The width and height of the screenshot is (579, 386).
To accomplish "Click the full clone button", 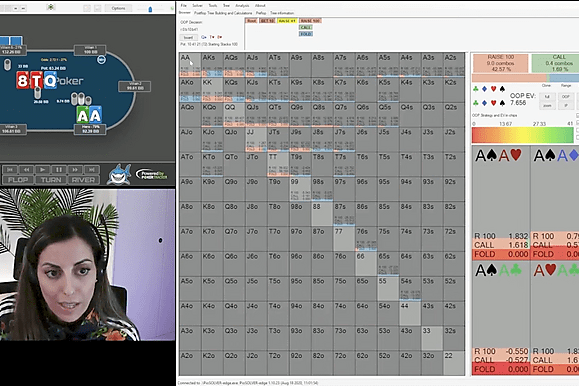I will tap(547, 97).
